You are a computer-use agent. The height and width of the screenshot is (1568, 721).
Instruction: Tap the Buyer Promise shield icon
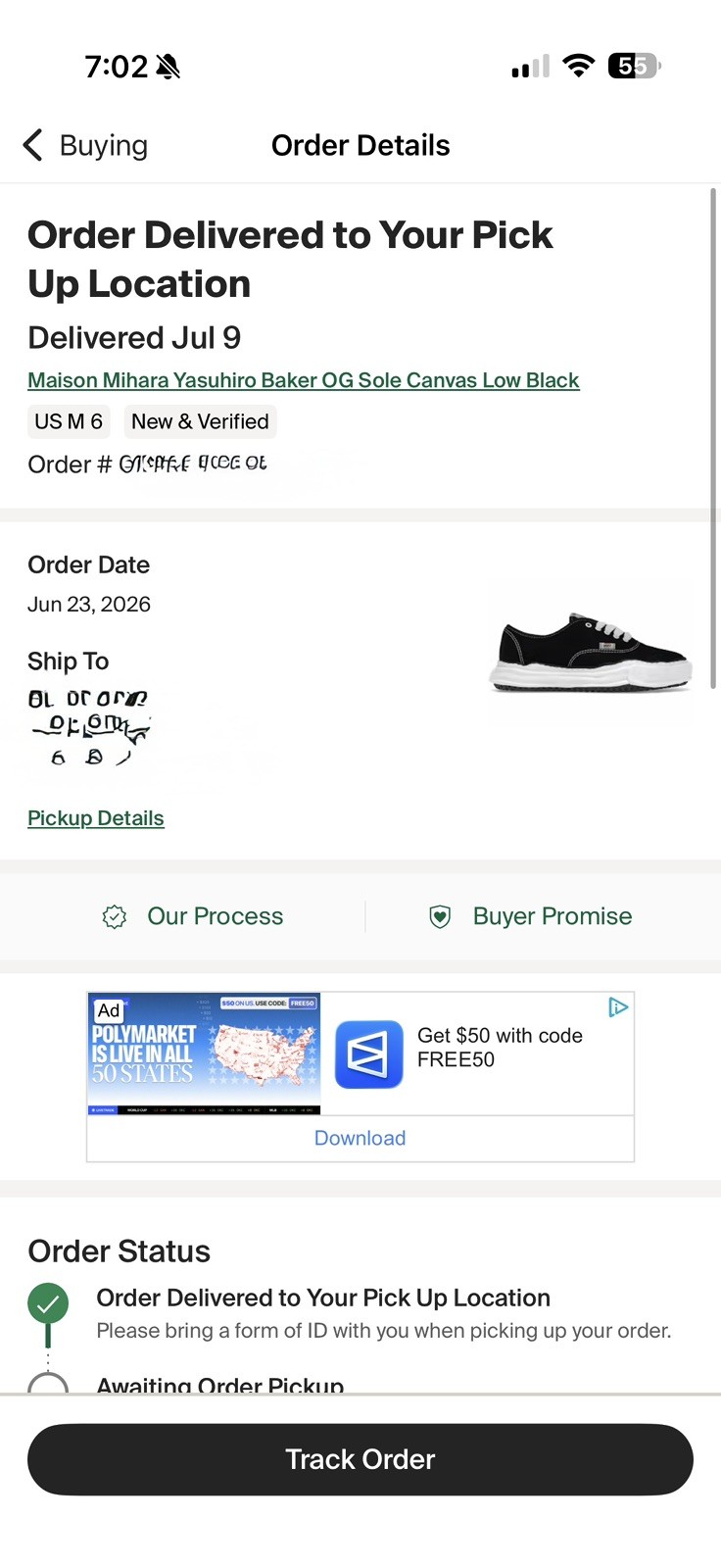[440, 917]
